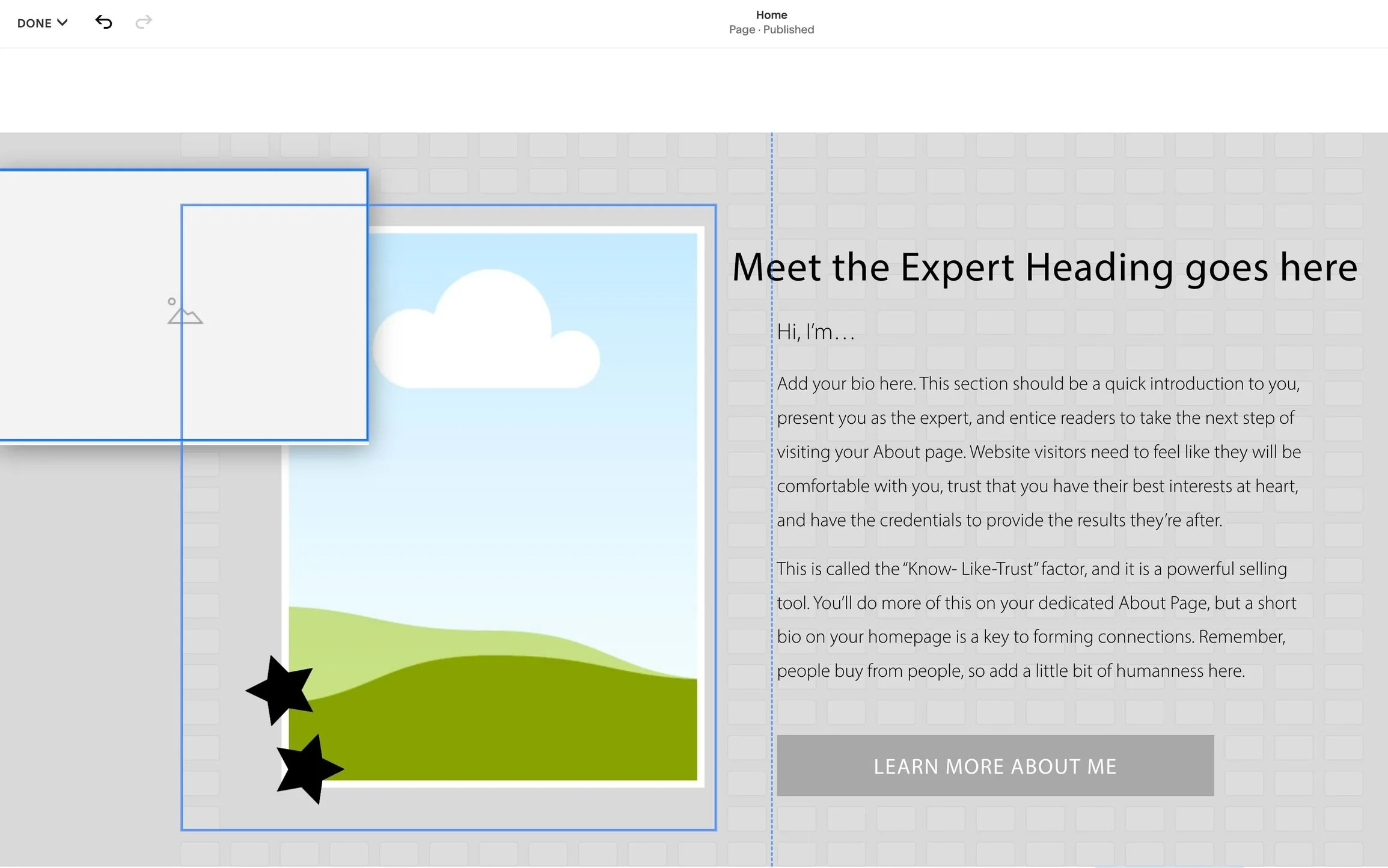
Task: Click the 'Add your bio here' paragraph
Action: pos(1038,451)
